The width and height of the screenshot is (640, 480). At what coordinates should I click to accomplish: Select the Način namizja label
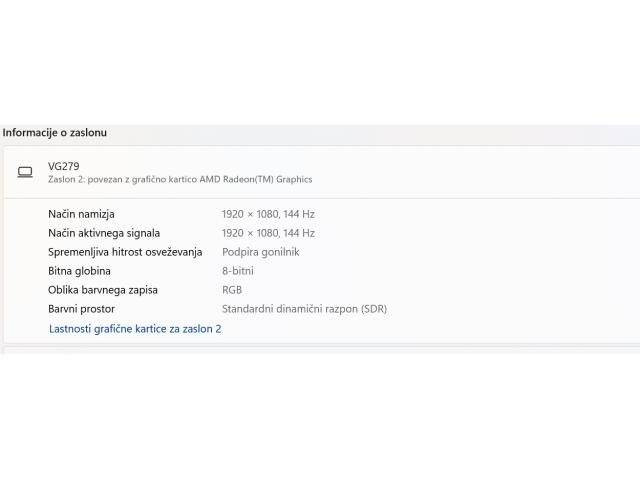coord(81,214)
